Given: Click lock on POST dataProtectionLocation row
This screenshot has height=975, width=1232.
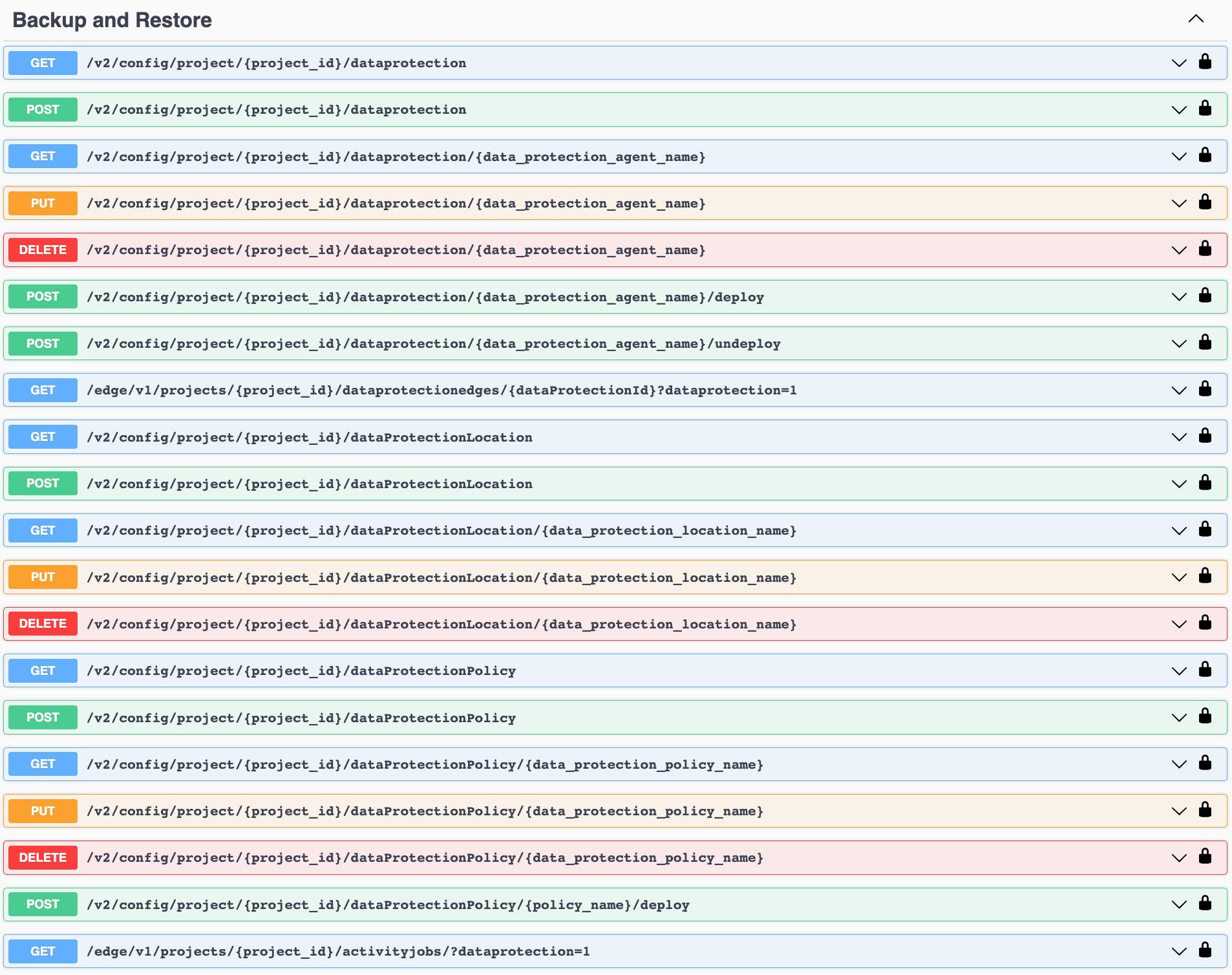Looking at the screenshot, I should pyautogui.click(x=1205, y=482).
